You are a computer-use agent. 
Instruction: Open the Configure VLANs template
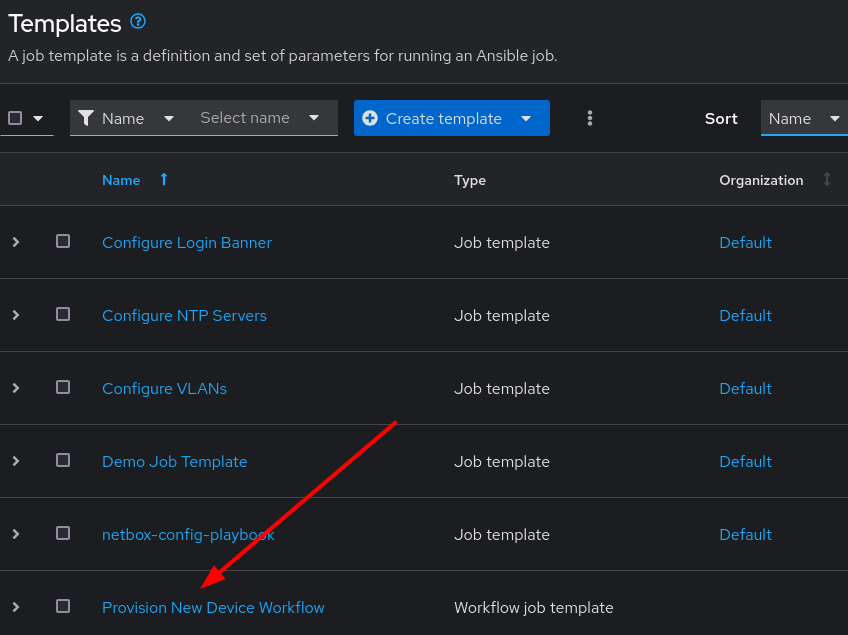[164, 389]
